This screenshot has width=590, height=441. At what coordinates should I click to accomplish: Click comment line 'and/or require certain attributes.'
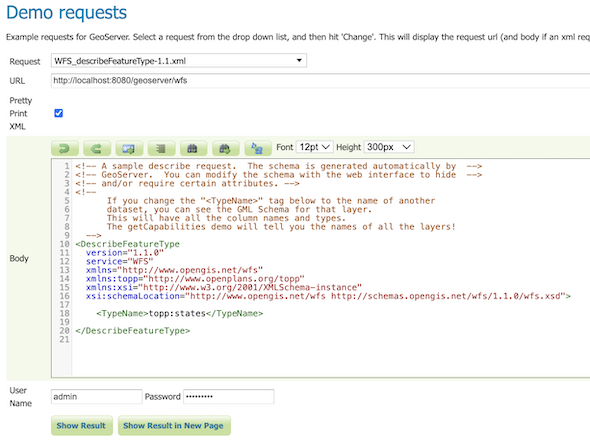click(187, 183)
